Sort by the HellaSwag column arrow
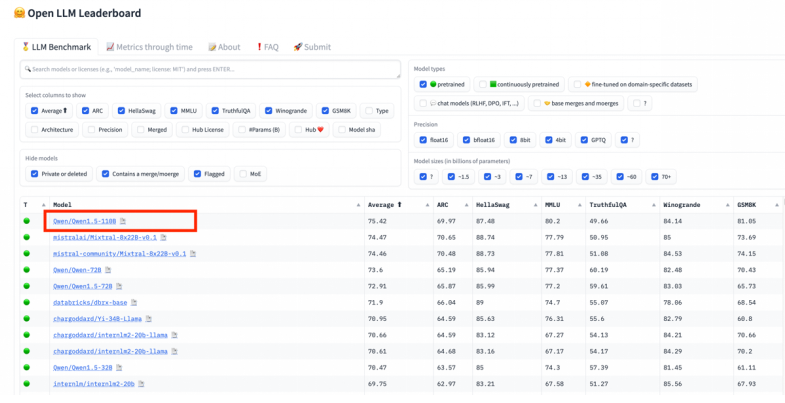The width and height of the screenshot is (785, 403). [535, 205]
